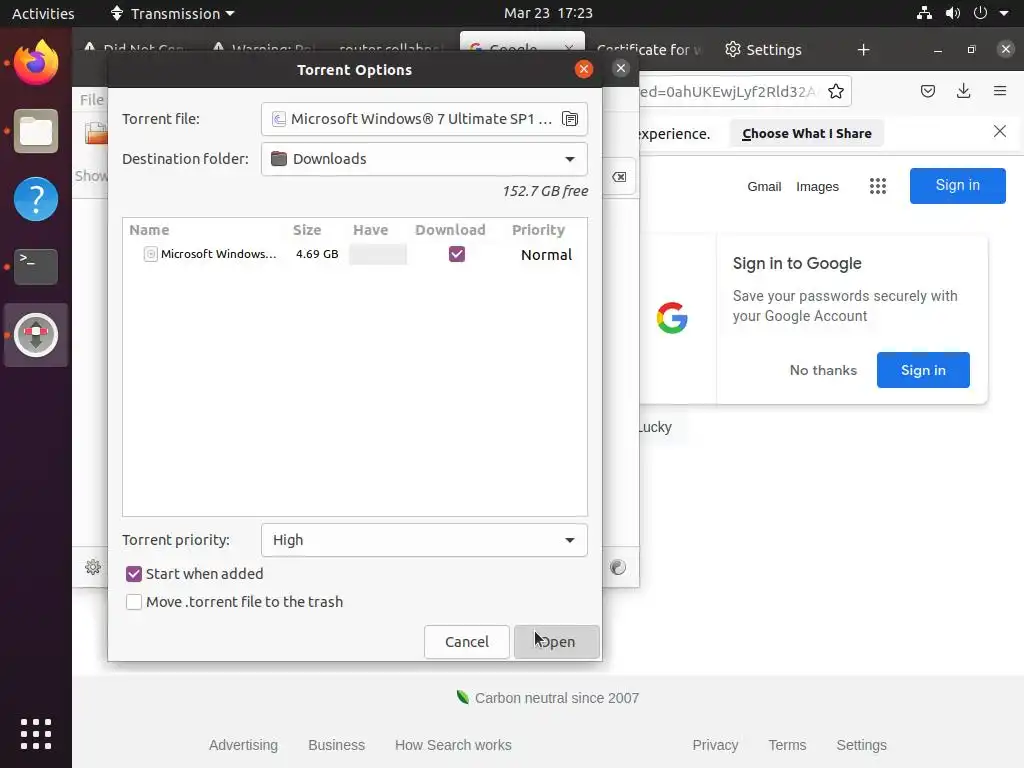
Task: Open the Advertising footer link
Action: tap(243, 745)
